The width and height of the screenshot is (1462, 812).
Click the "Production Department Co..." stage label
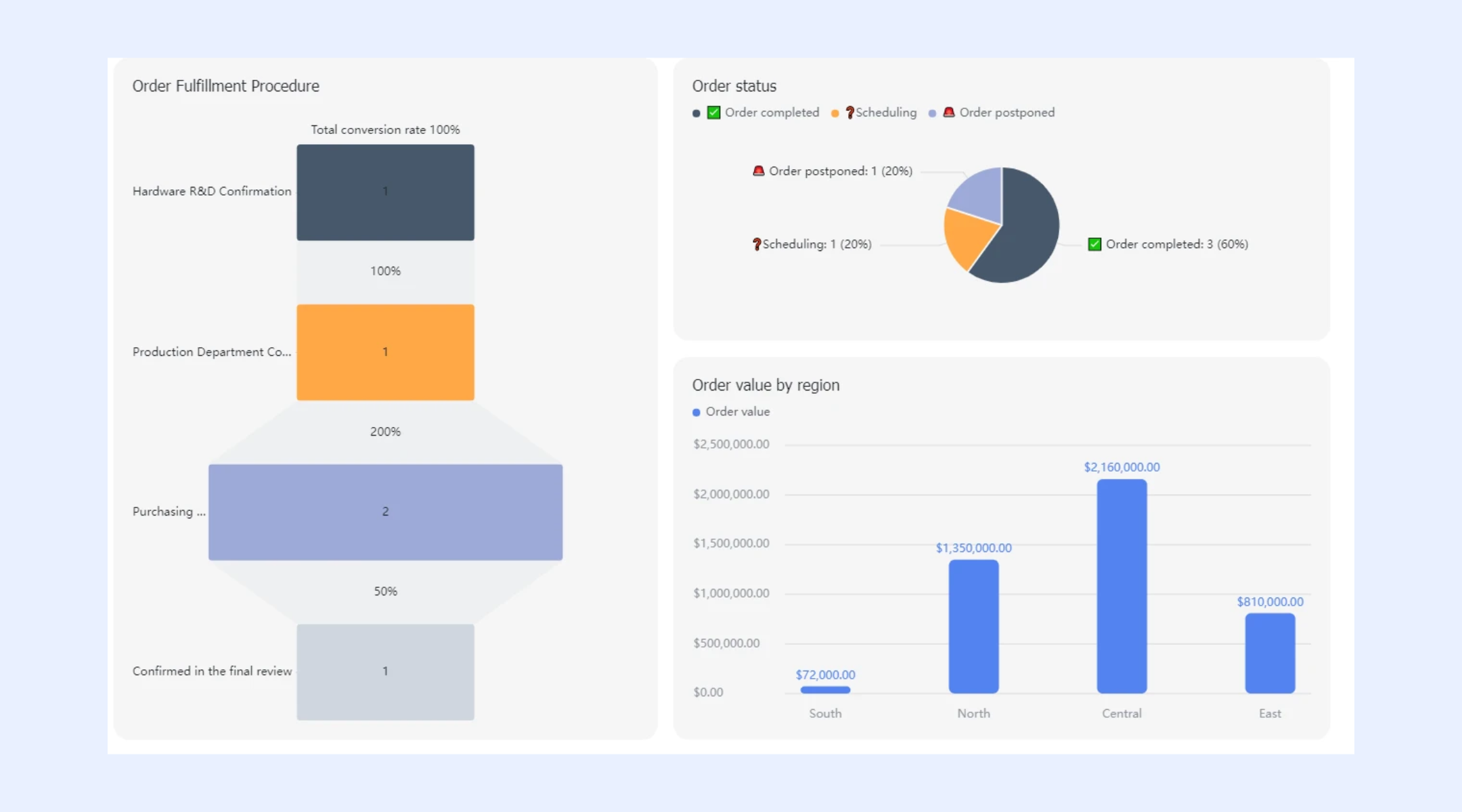click(x=212, y=352)
